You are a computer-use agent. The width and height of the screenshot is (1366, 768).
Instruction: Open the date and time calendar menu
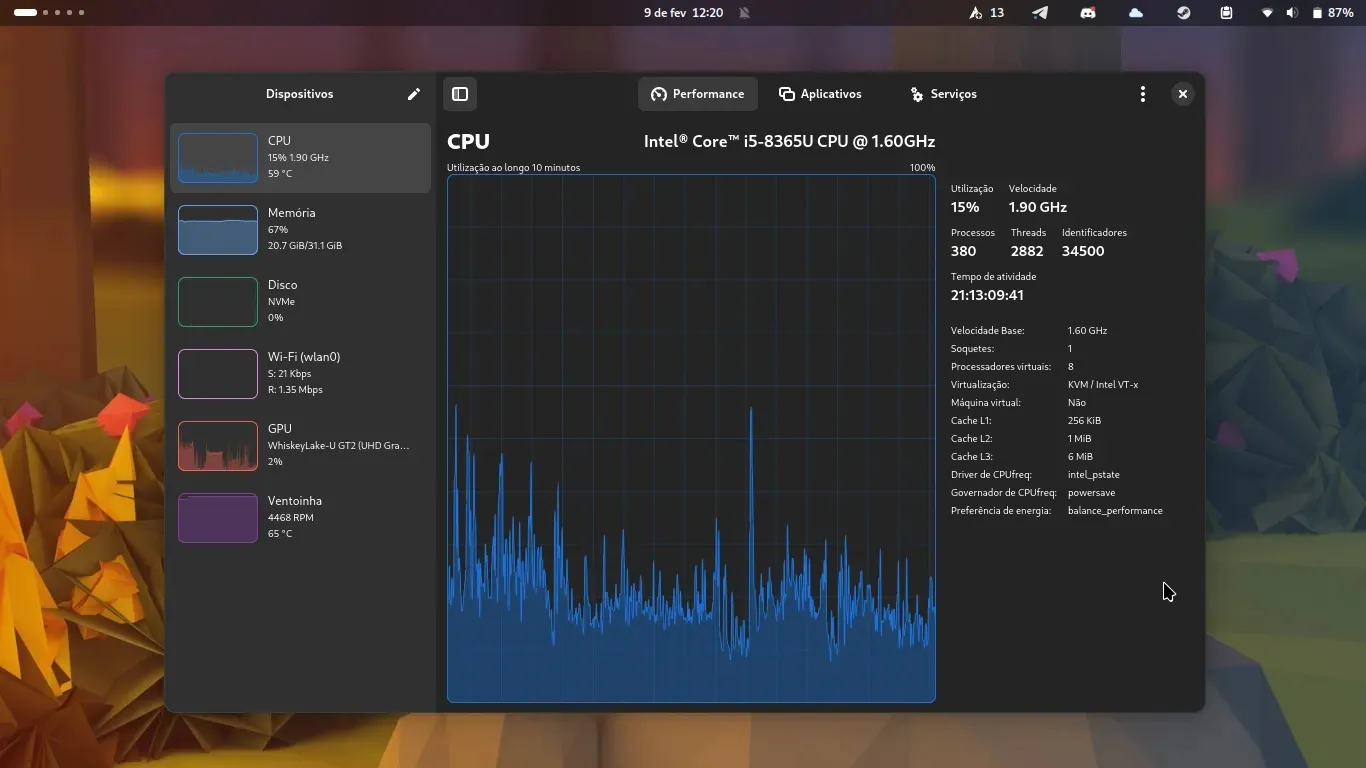(x=683, y=13)
